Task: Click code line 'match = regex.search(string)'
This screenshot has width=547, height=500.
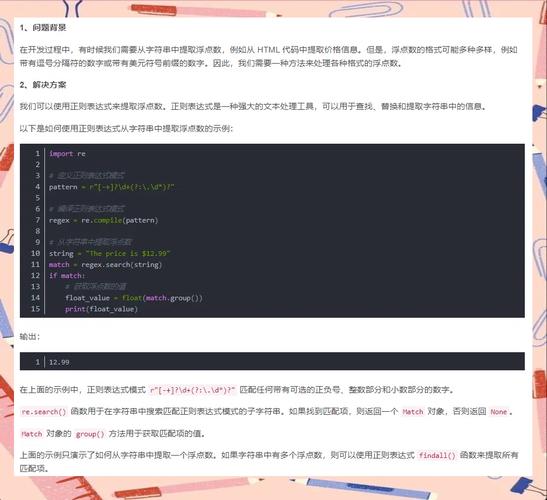Action: click(106, 265)
